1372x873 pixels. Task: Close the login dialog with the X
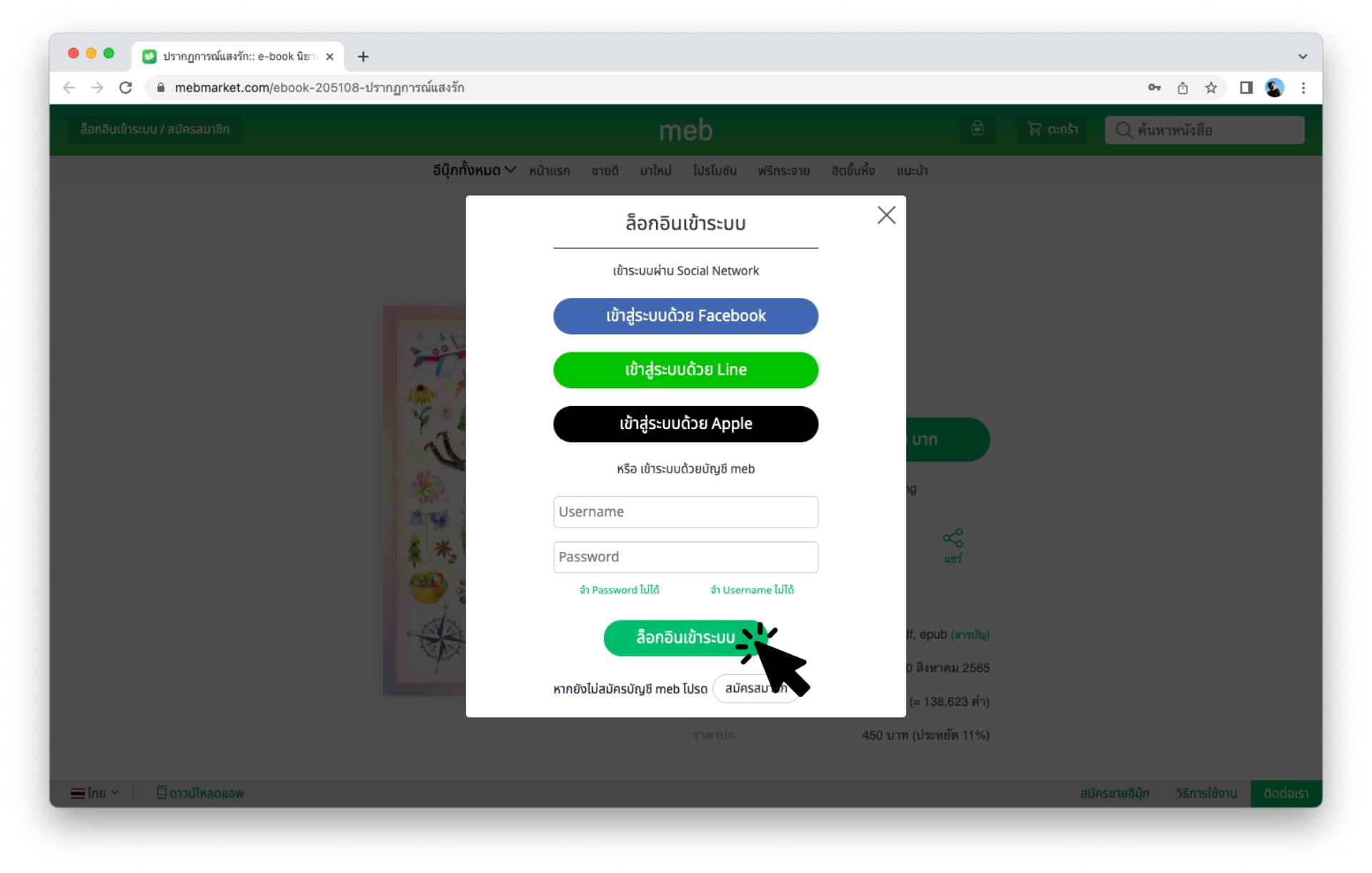886,215
